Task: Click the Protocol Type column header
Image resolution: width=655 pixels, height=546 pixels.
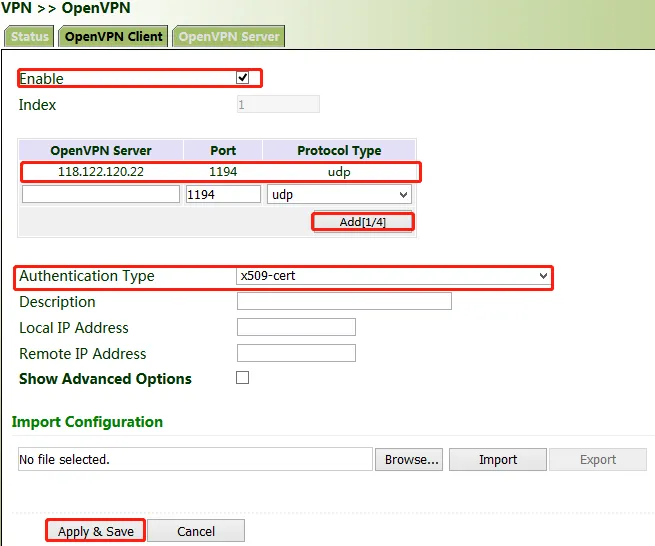Action: [339, 150]
